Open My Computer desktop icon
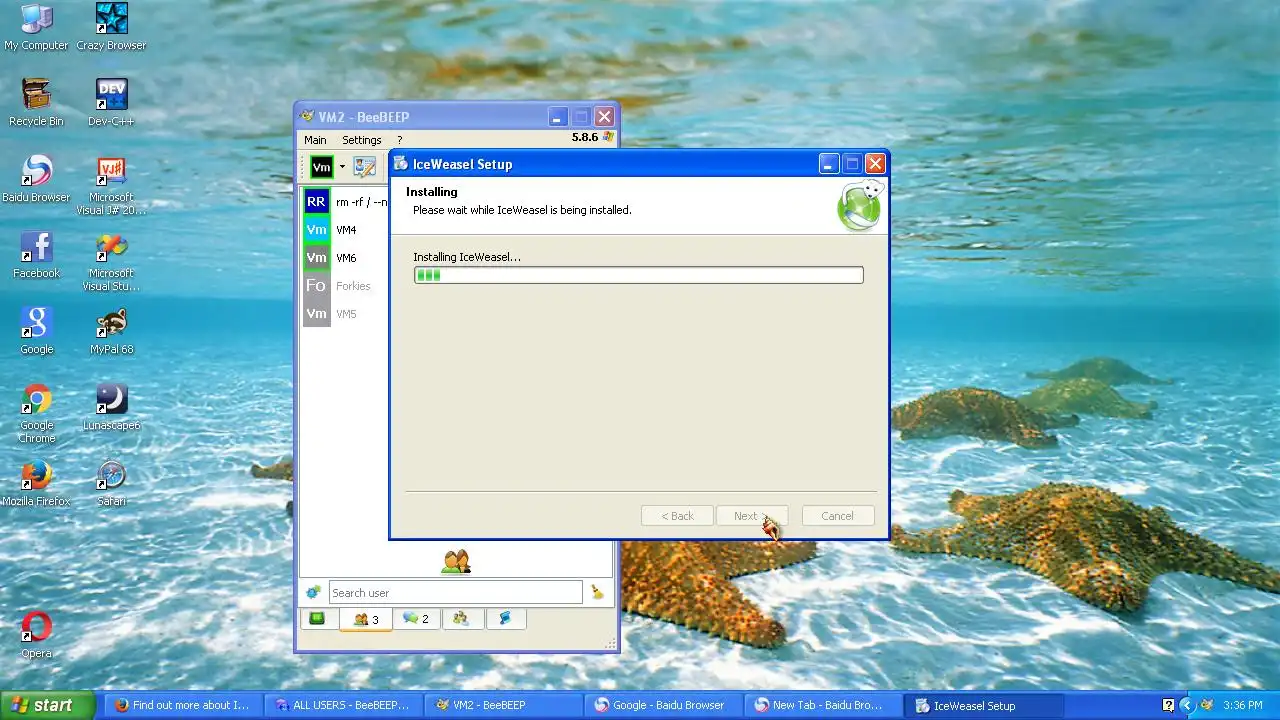The image size is (1280, 720). 36,27
